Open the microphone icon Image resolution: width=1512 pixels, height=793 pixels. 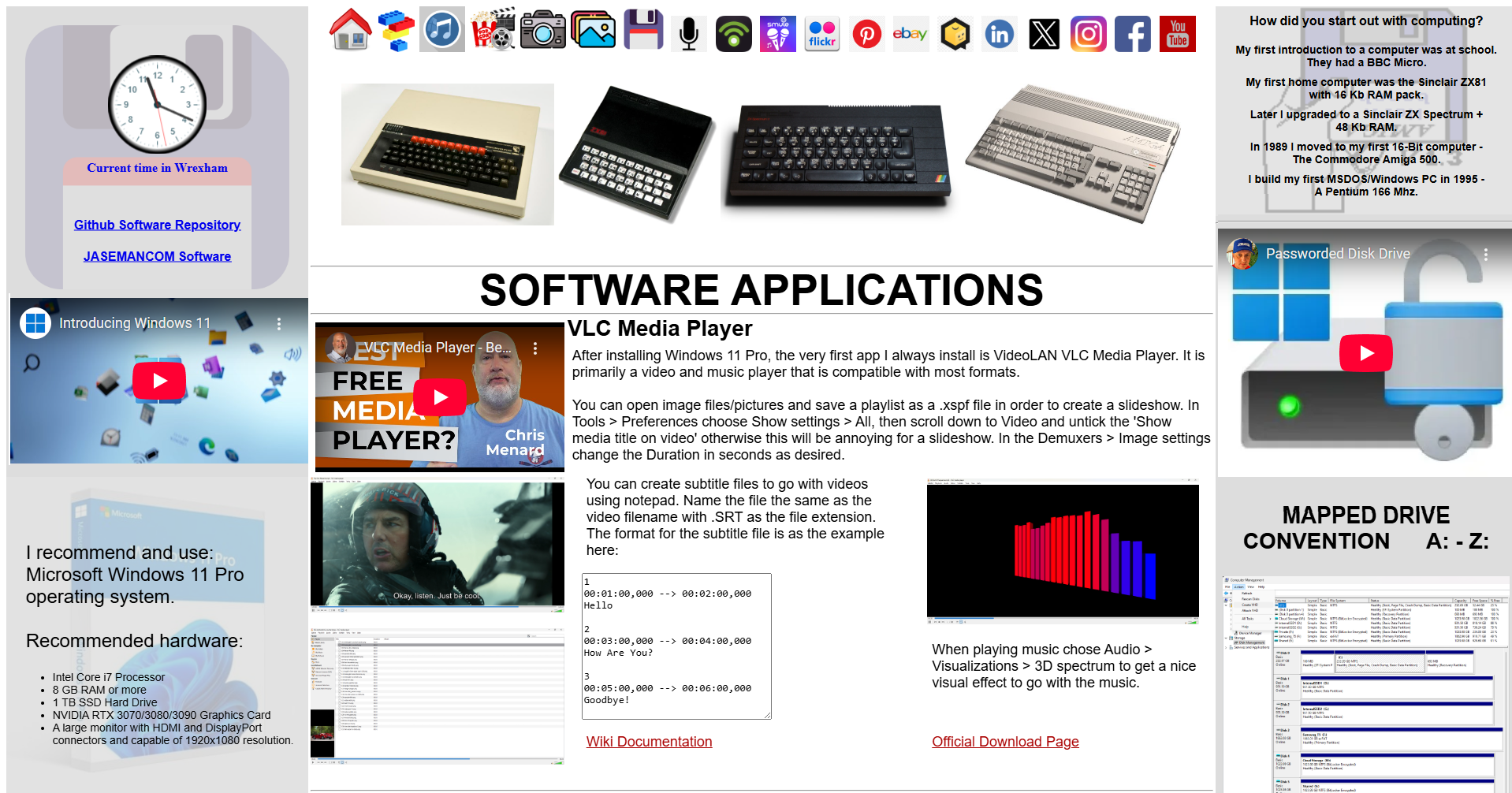click(x=689, y=34)
